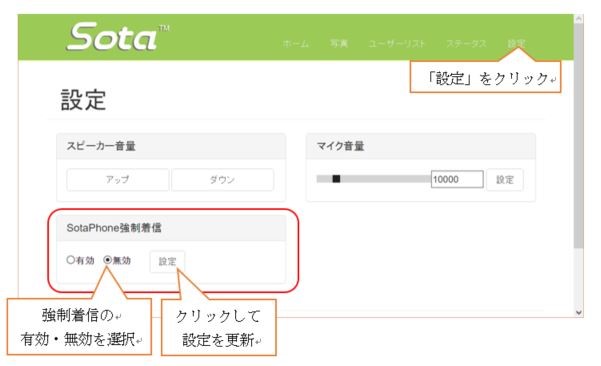Open the 写真 nav item

(339, 44)
